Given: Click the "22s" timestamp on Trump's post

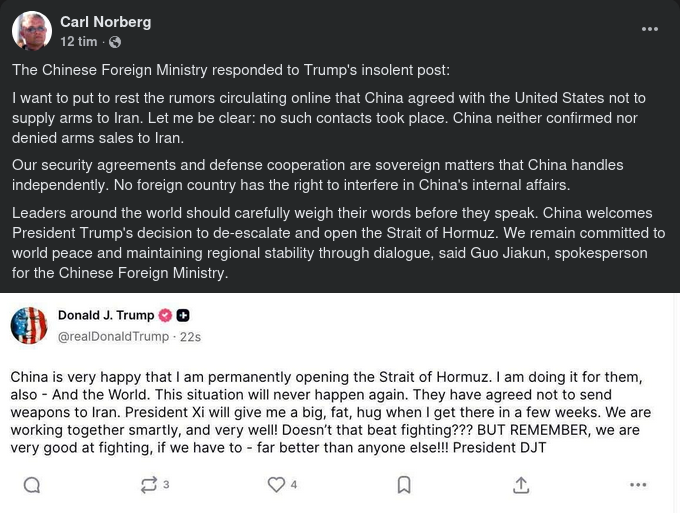Looking at the screenshot, I should pyautogui.click(x=190, y=337).
